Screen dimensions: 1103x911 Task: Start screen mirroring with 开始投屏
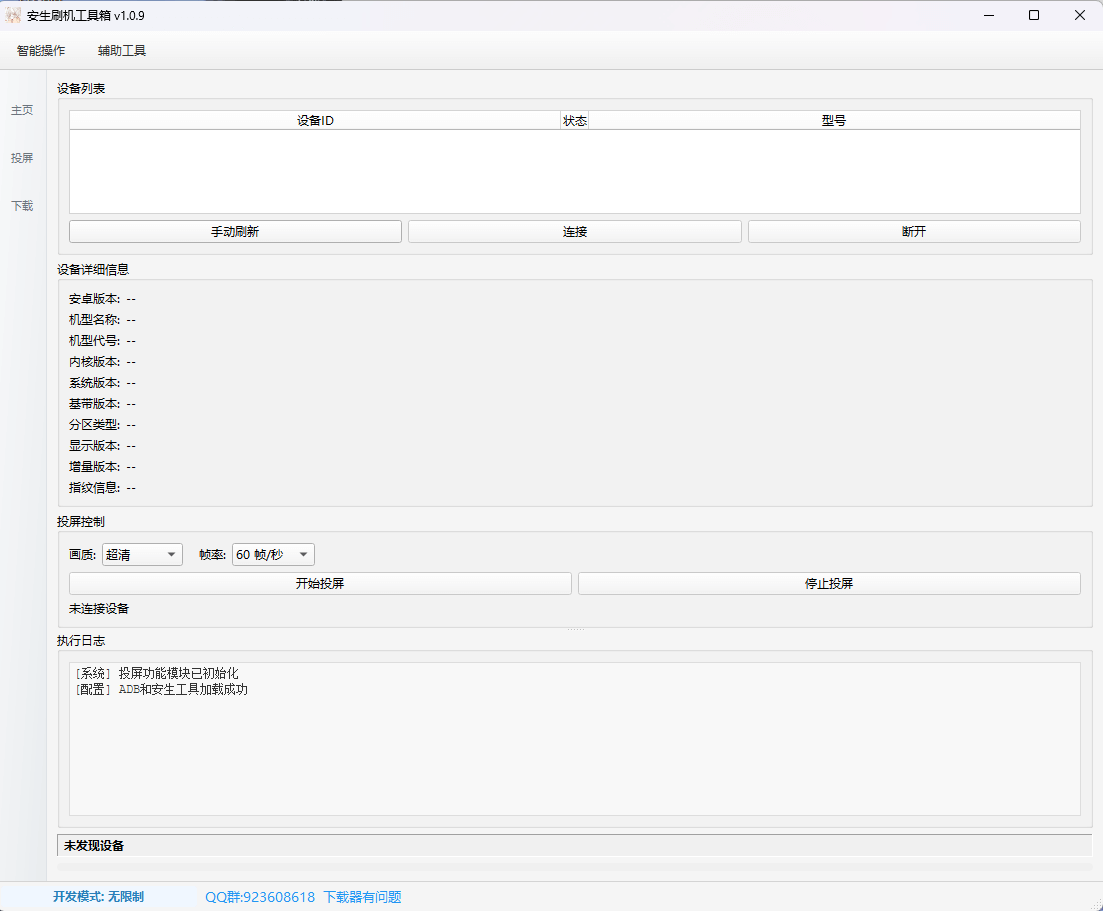pyautogui.click(x=319, y=583)
